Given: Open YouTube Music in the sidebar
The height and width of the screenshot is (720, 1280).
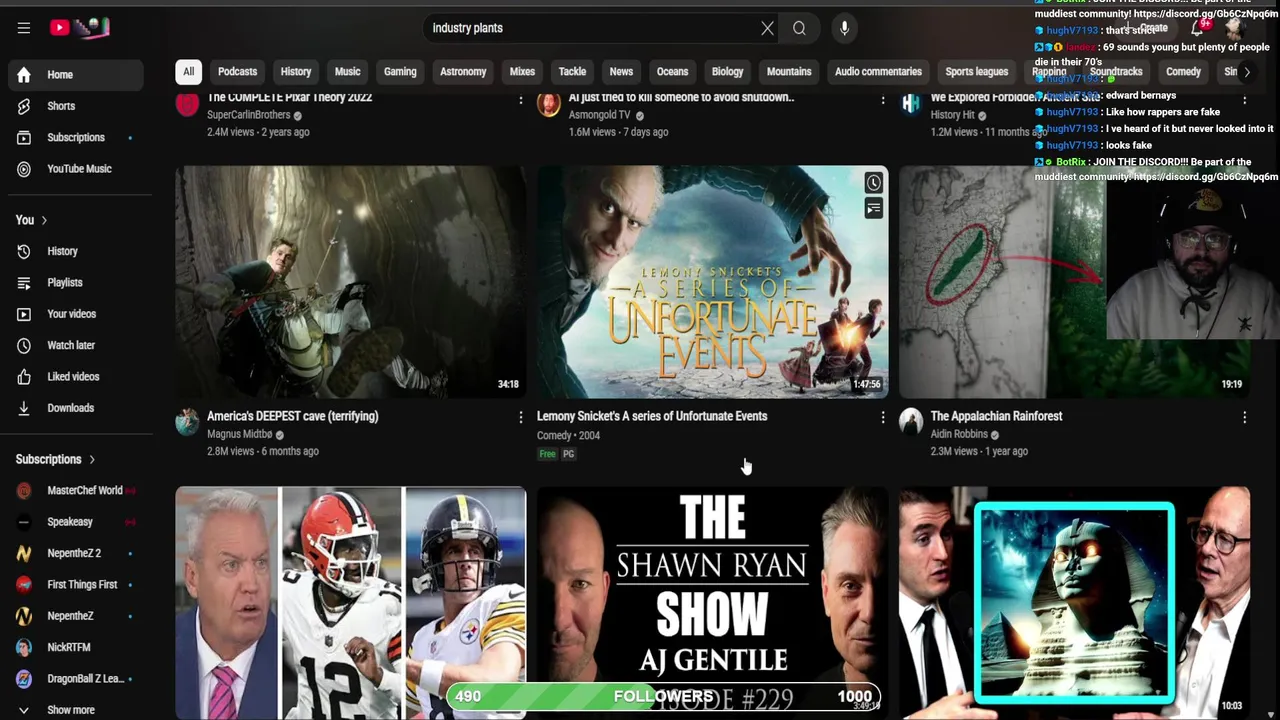Looking at the screenshot, I should point(76,169).
